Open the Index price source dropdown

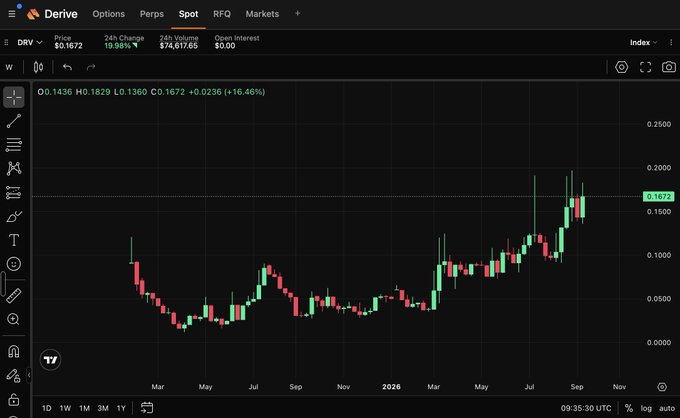click(x=643, y=42)
